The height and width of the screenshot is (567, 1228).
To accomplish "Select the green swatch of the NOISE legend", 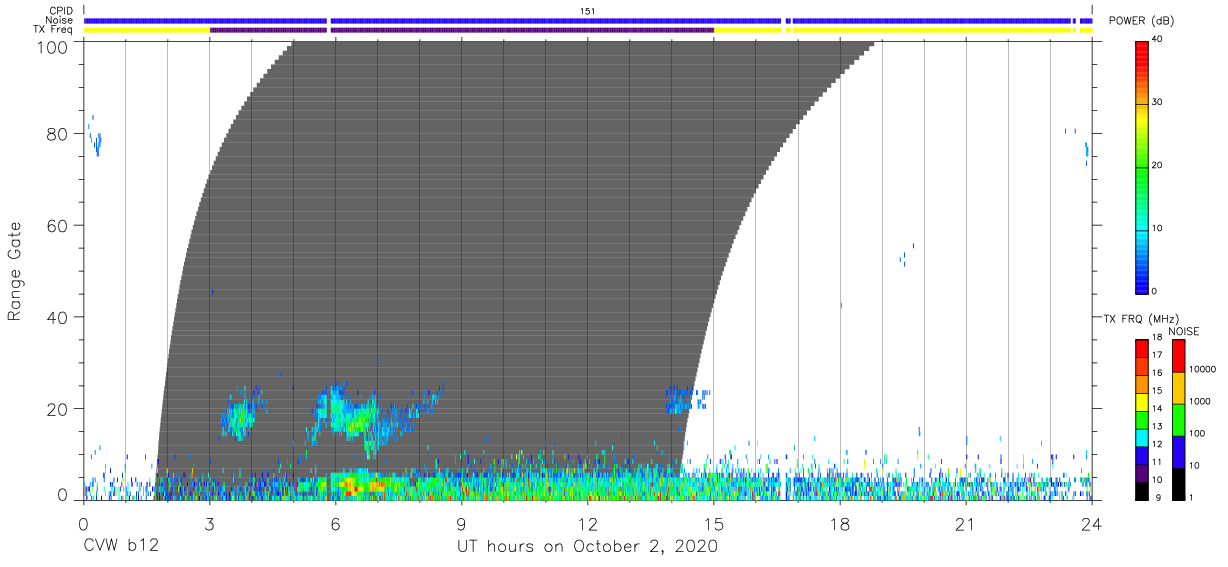I will 1179,420.
